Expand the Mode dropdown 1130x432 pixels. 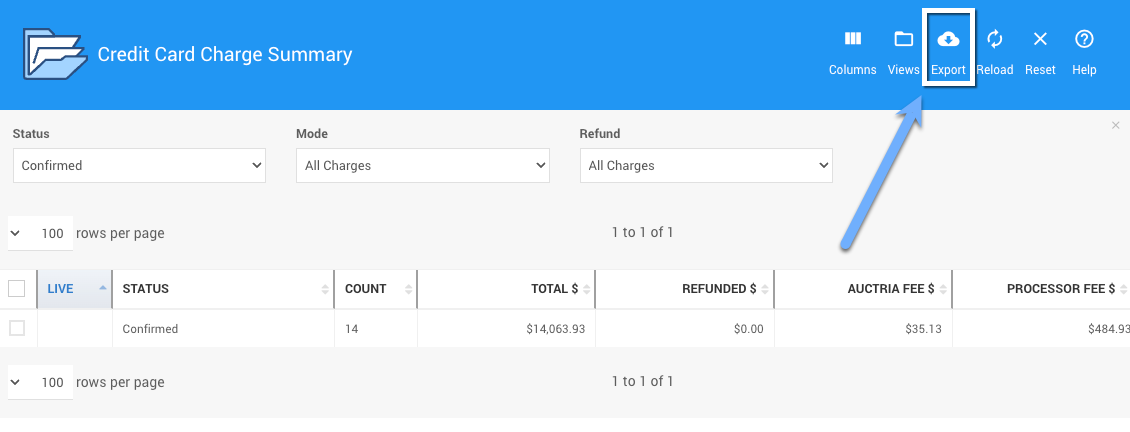point(422,165)
